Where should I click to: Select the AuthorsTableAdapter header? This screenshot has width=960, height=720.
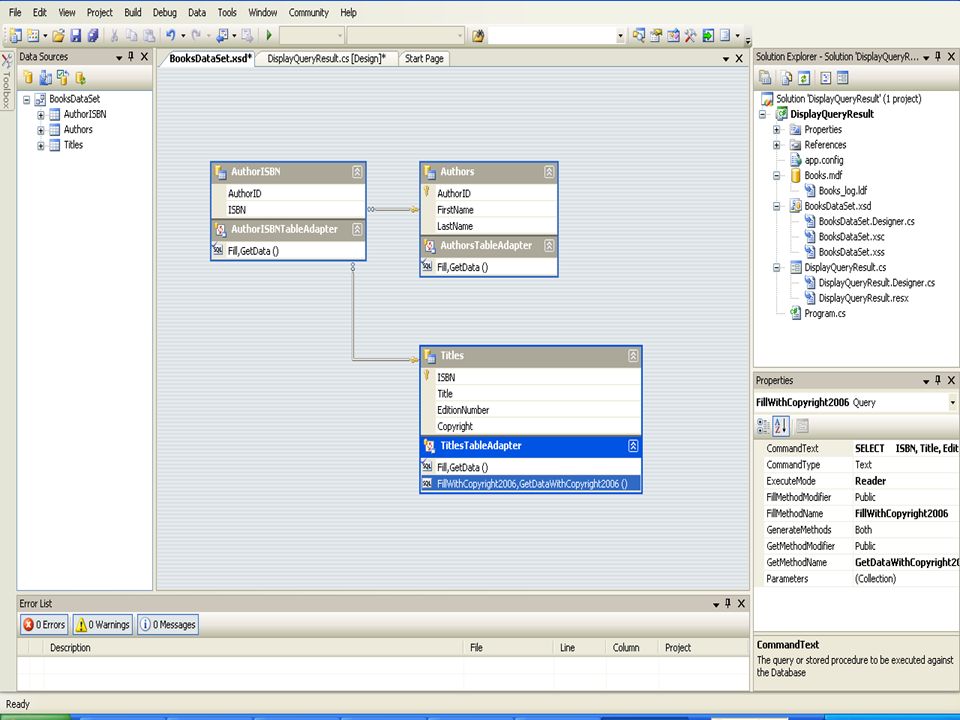tap(489, 246)
